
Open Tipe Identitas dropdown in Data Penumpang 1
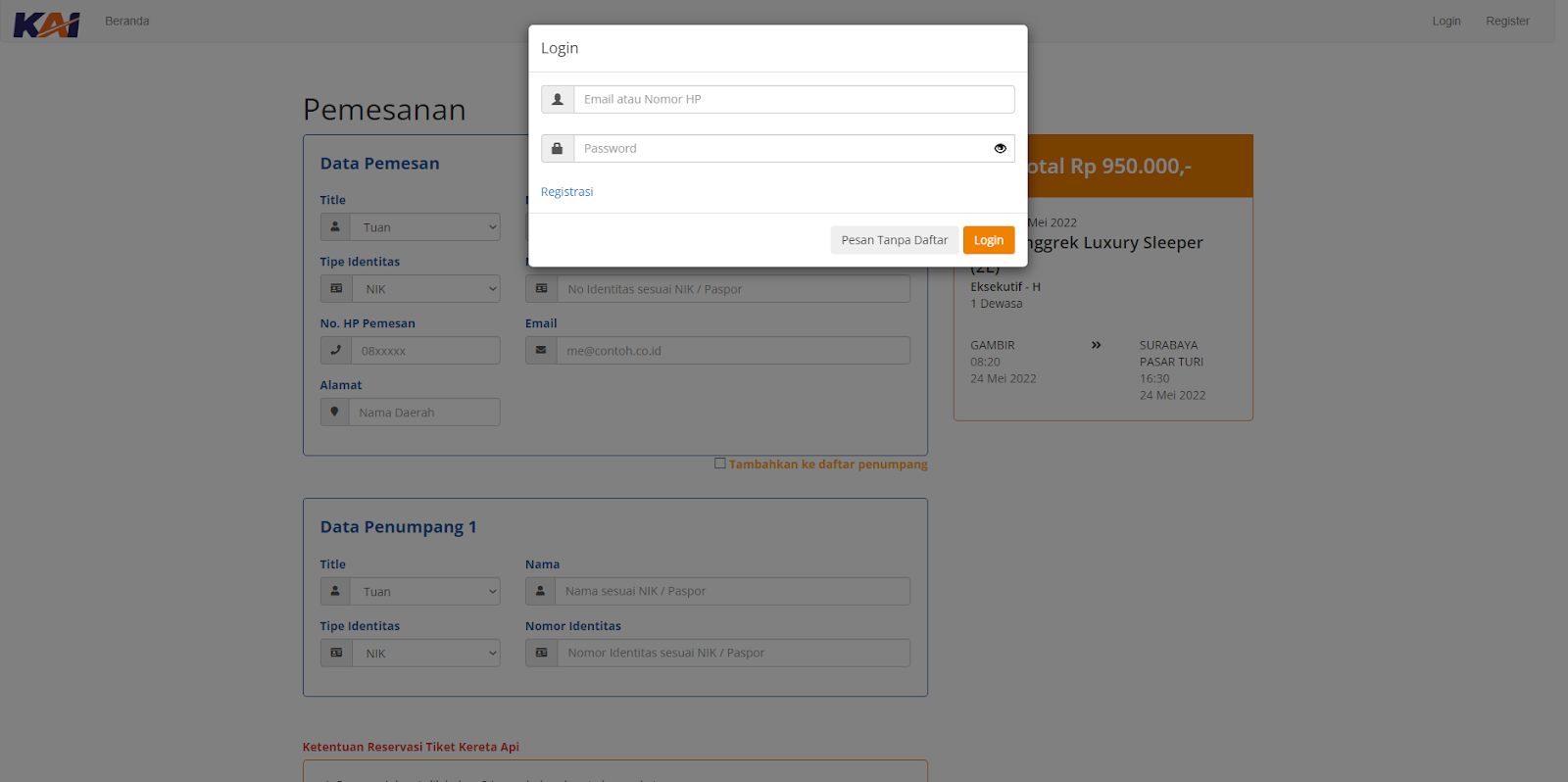pos(425,654)
